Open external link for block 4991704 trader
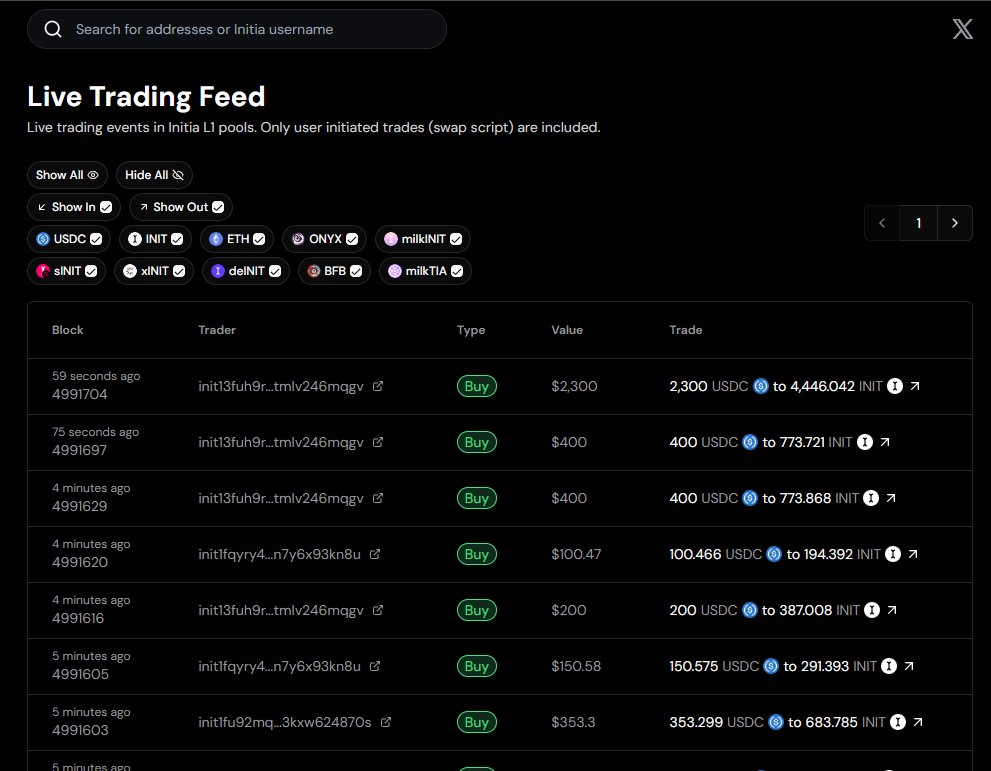This screenshot has width=991, height=771. pos(378,386)
